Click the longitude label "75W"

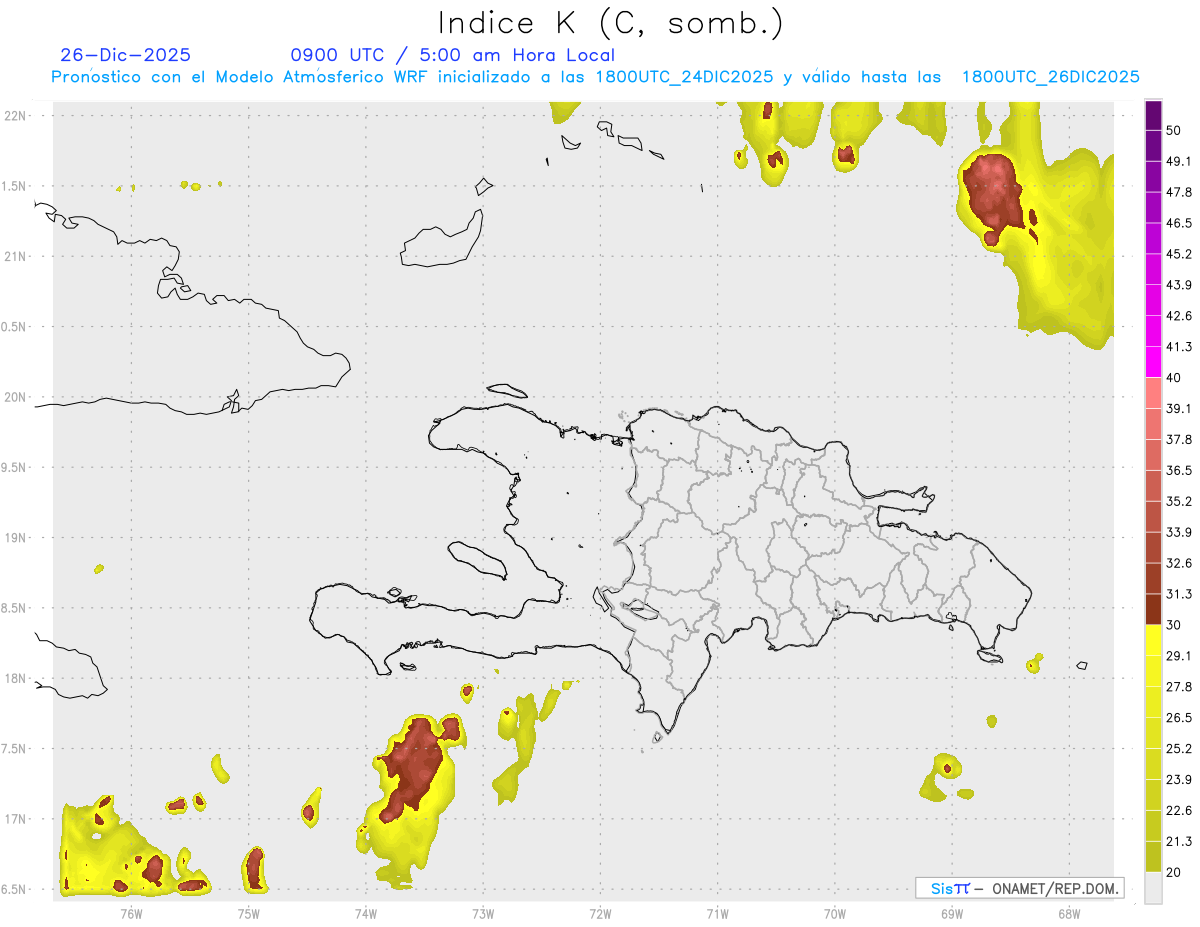click(x=249, y=913)
